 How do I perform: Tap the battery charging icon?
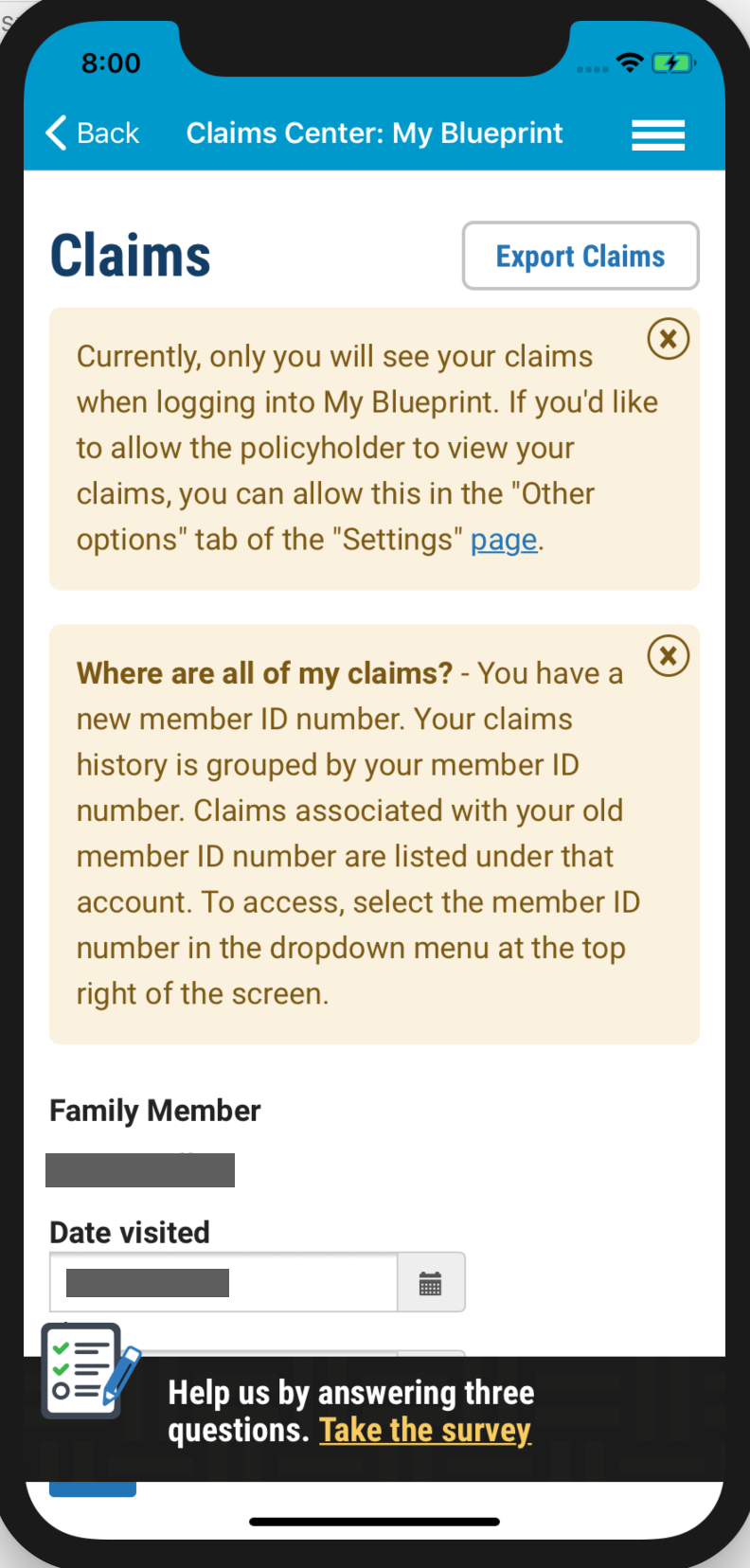(673, 63)
